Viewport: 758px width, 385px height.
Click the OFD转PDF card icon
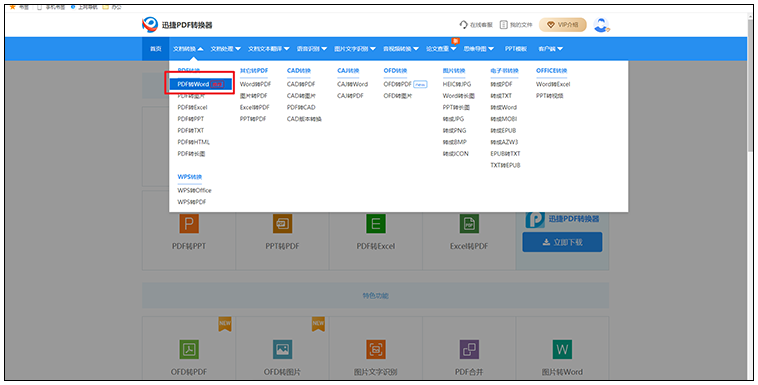click(x=189, y=349)
